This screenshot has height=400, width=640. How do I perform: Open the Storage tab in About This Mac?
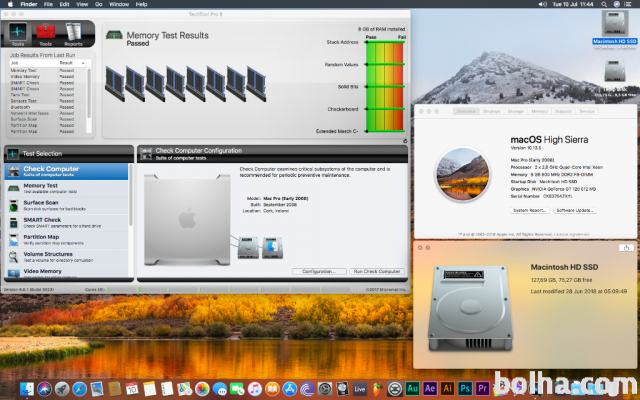tap(516, 111)
